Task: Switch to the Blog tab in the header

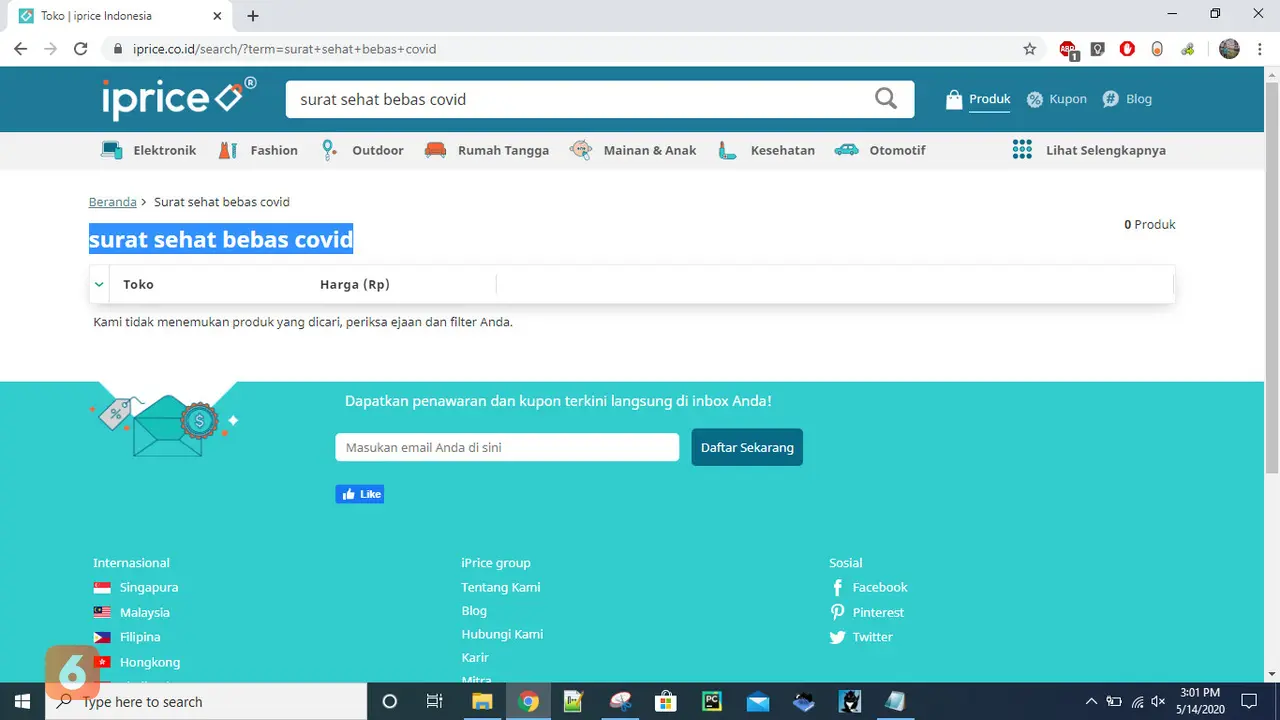Action: (1127, 99)
